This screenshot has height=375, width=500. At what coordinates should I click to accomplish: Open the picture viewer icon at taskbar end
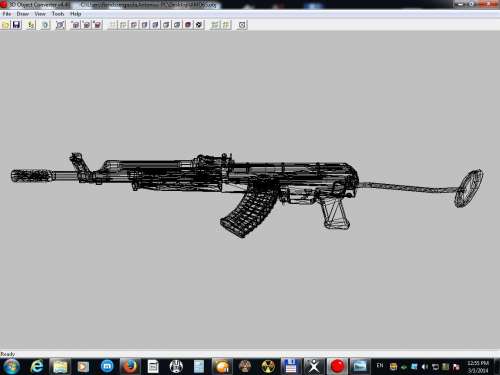pos(360,367)
